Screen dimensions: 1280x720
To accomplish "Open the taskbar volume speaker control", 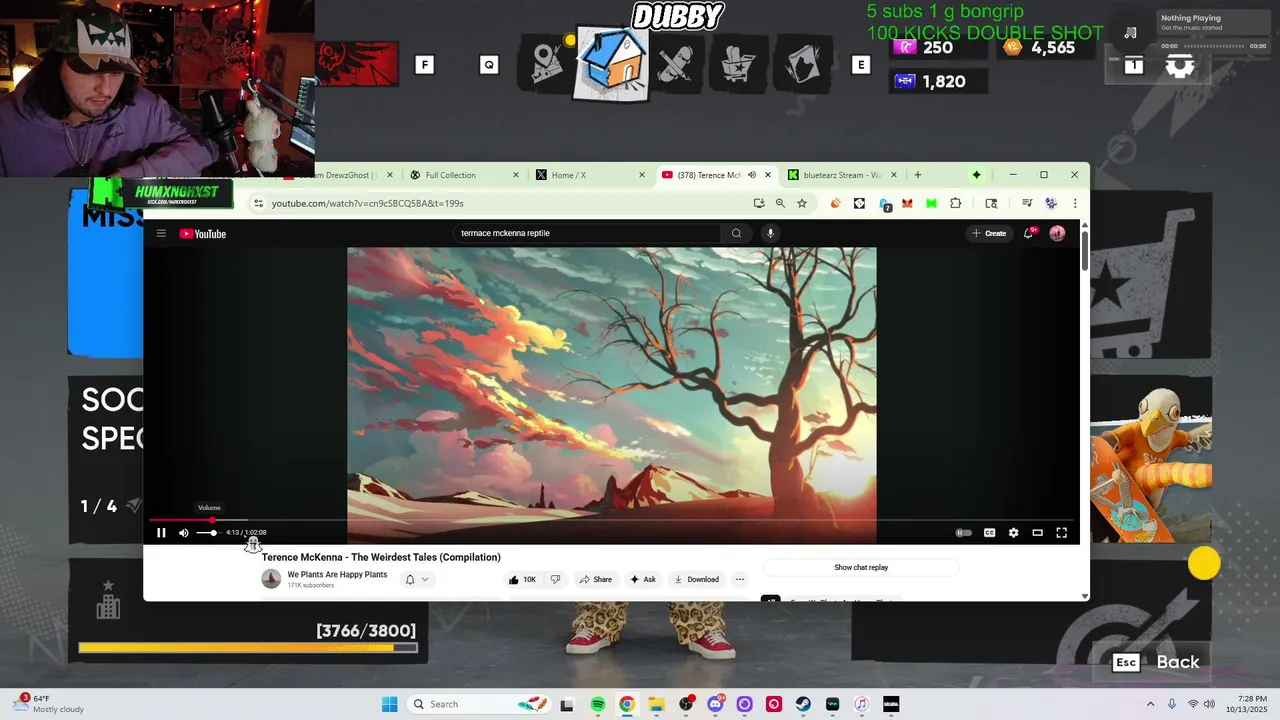I will pos(1209,704).
